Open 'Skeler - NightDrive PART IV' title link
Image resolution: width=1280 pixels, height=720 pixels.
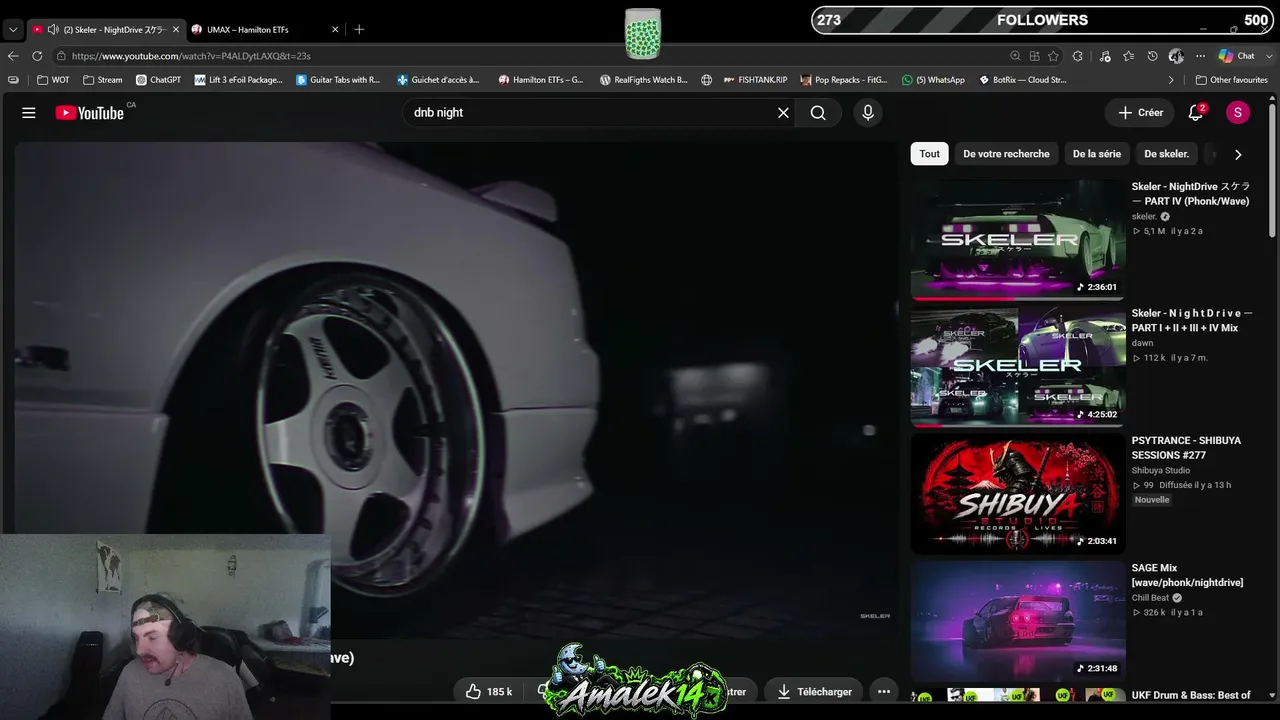point(1191,194)
